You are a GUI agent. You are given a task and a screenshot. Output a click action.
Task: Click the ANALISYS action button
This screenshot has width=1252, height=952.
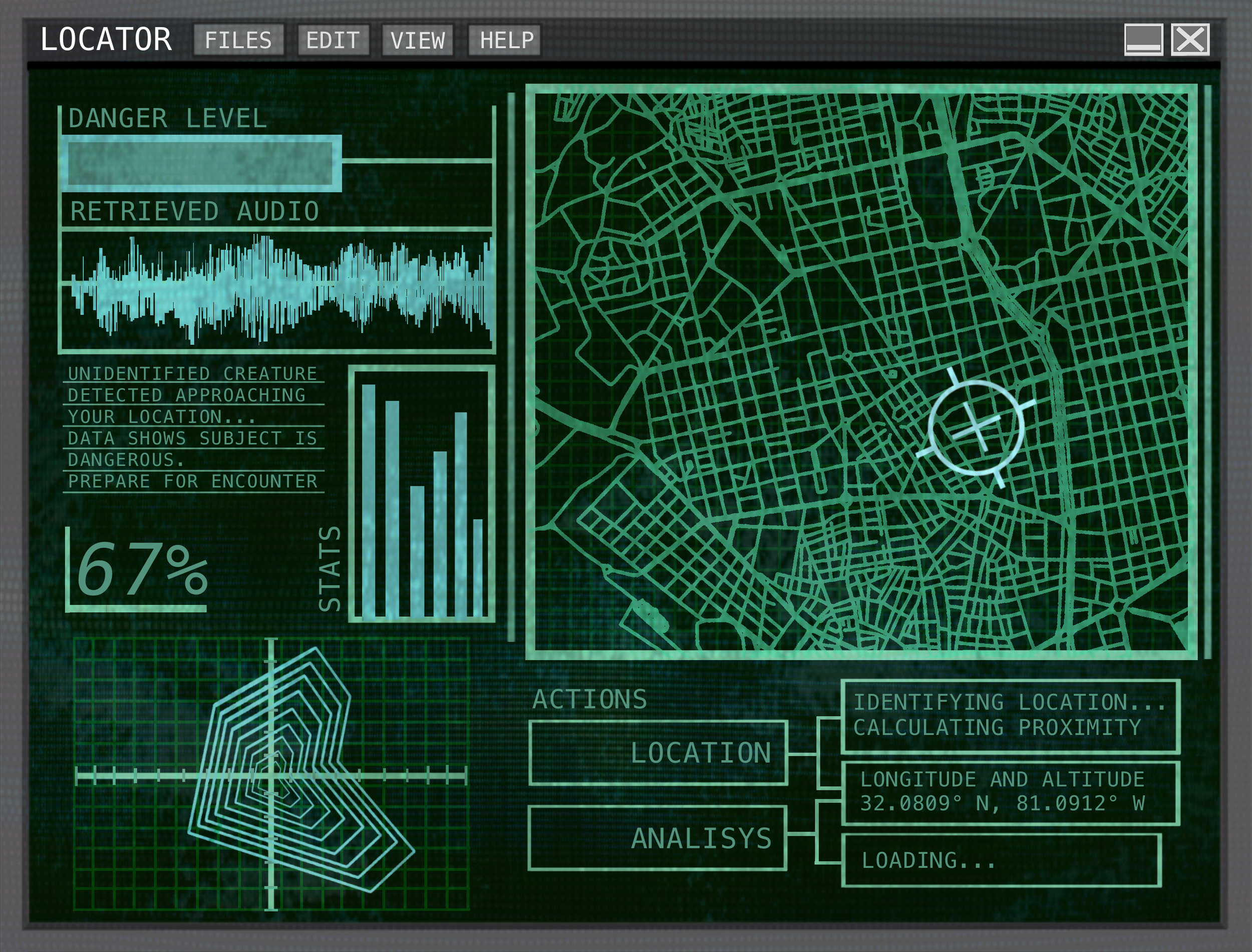658,838
